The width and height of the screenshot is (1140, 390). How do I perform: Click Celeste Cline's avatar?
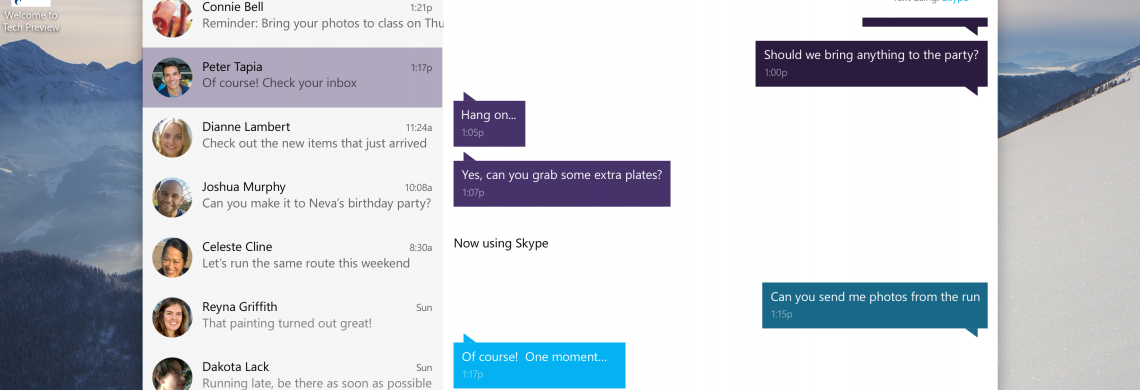[172, 257]
